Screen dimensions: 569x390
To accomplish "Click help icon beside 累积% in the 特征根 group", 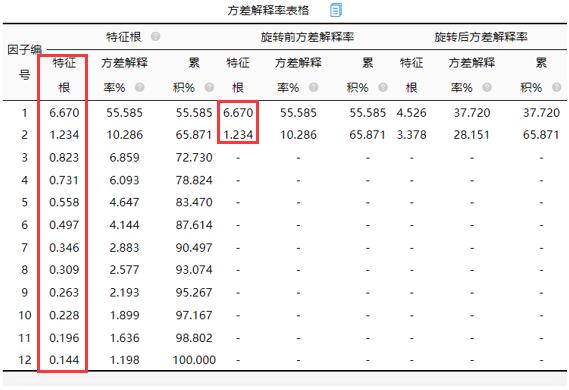I will point(209,87).
